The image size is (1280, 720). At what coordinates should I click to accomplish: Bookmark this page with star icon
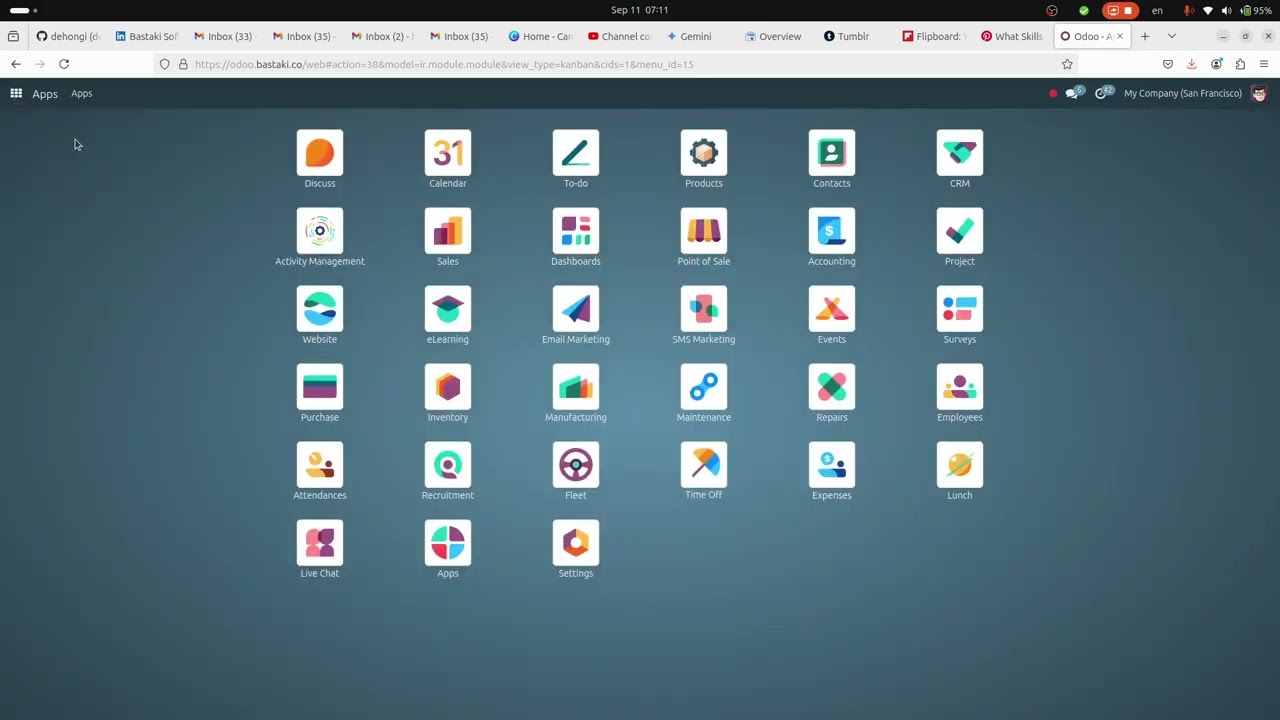1067,64
